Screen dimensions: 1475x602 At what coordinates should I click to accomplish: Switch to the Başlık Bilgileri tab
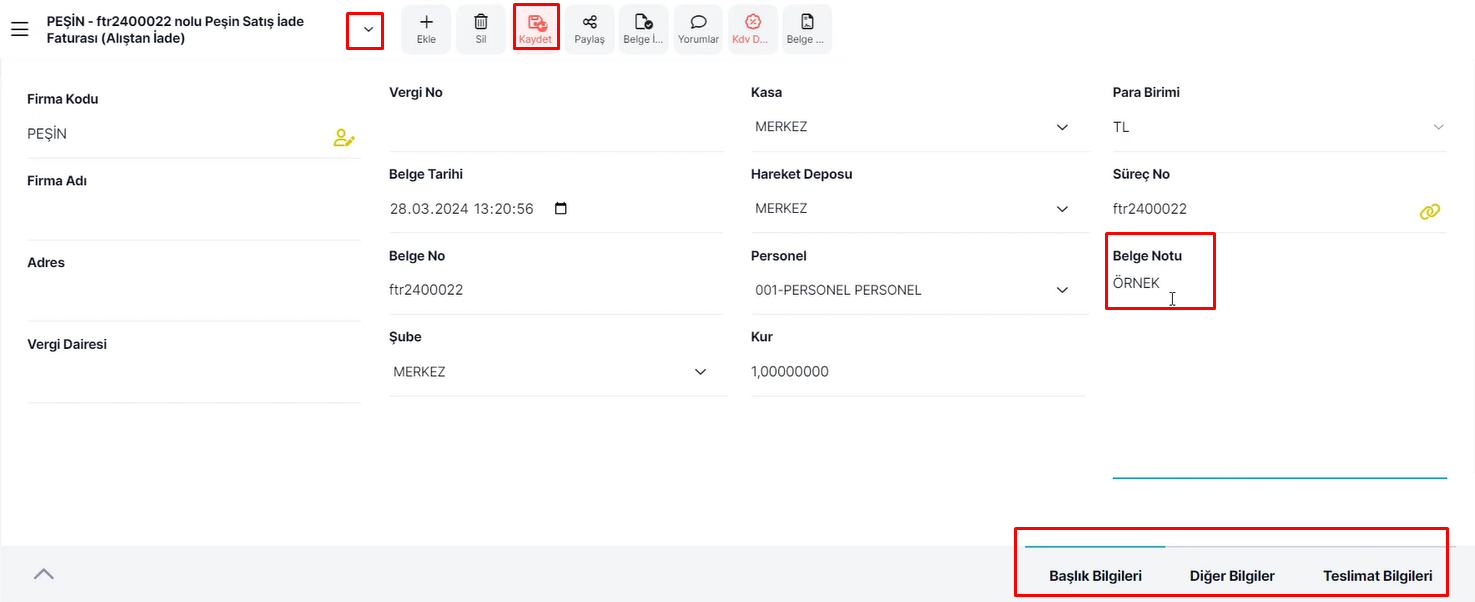click(x=1095, y=576)
